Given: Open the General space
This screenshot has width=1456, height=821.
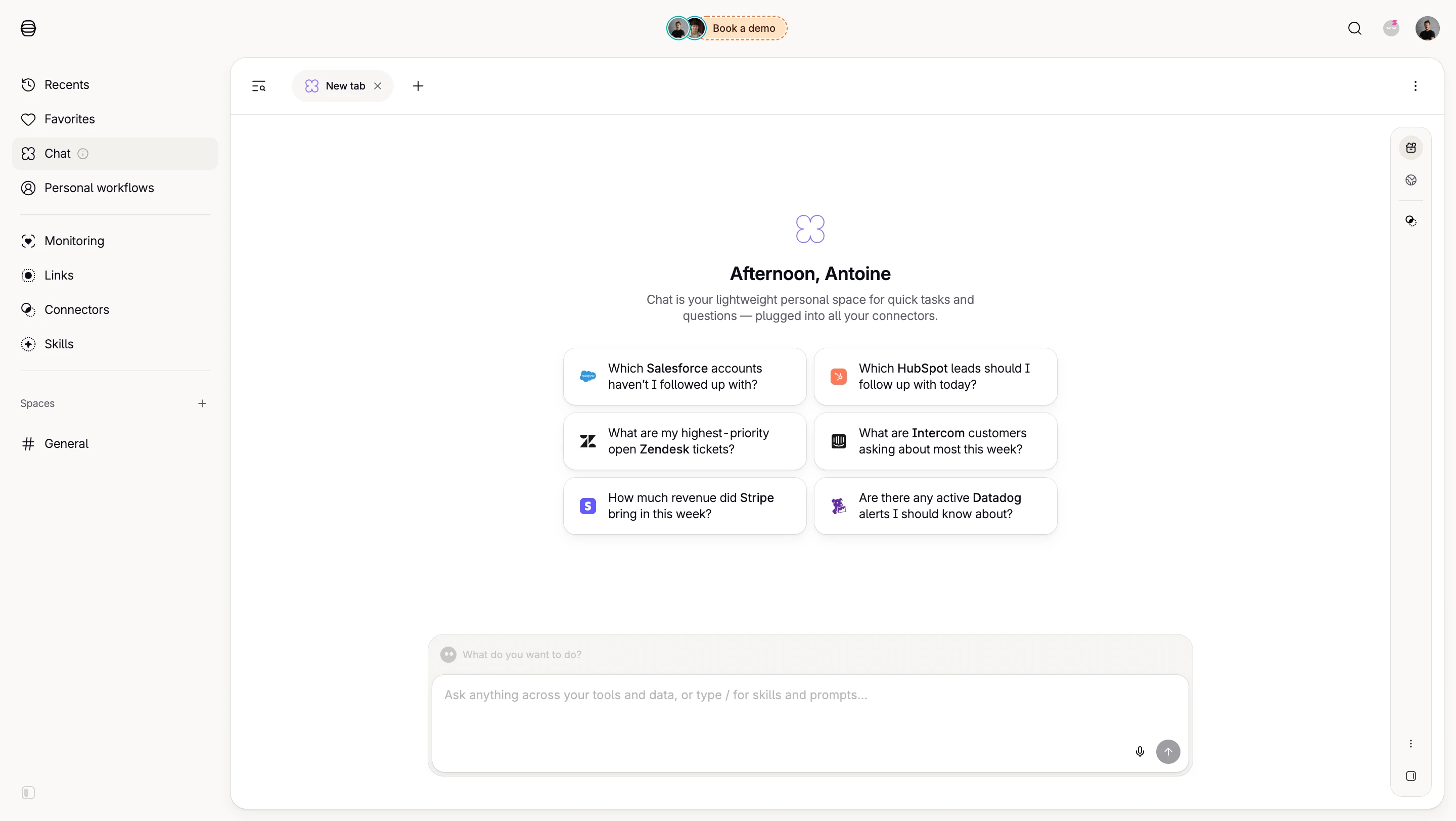Looking at the screenshot, I should click(x=115, y=444).
